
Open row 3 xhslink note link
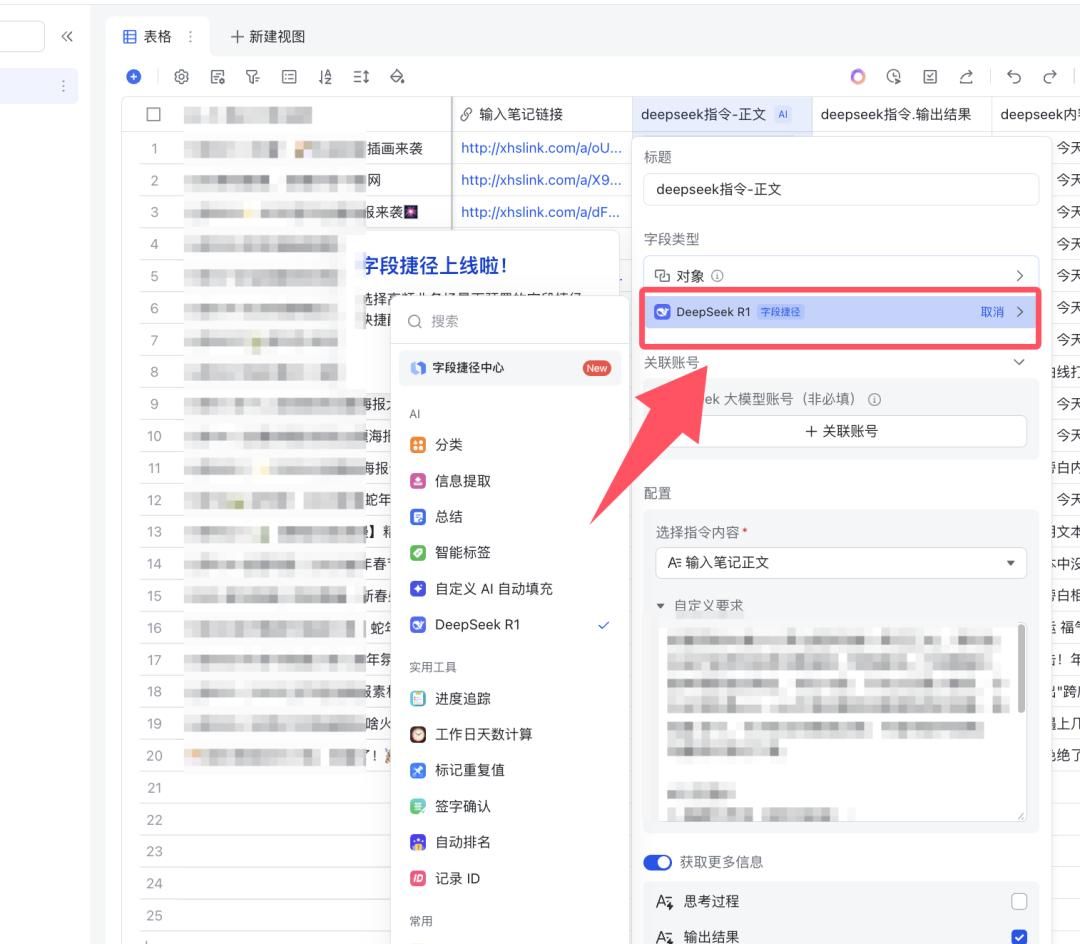point(540,212)
